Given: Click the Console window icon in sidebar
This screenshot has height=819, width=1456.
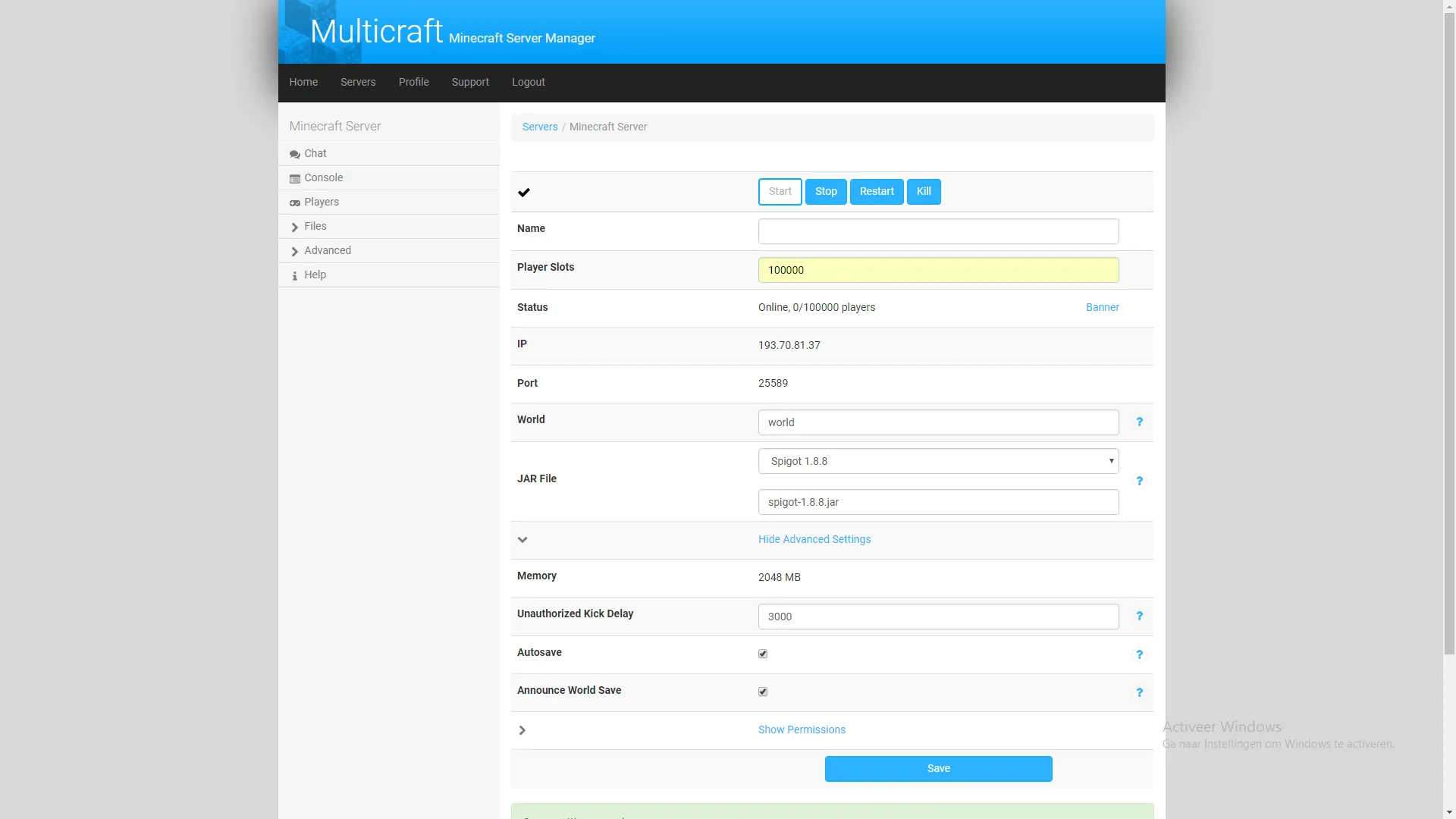Looking at the screenshot, I should [294, 178].
